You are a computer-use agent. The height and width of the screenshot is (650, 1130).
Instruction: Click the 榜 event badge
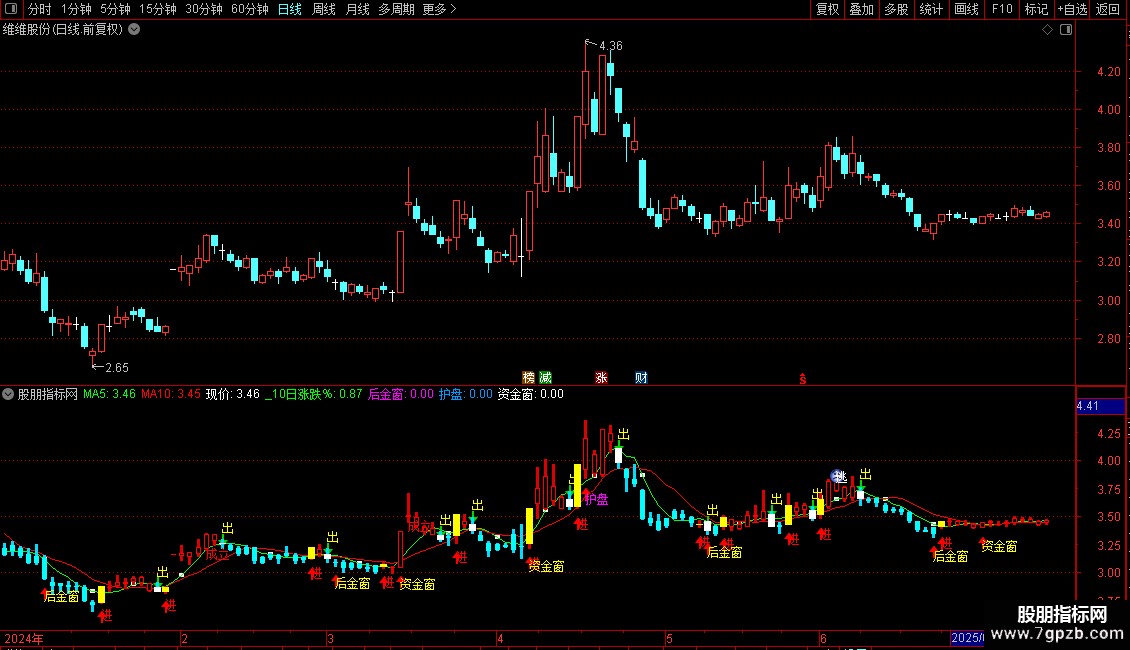528,378
